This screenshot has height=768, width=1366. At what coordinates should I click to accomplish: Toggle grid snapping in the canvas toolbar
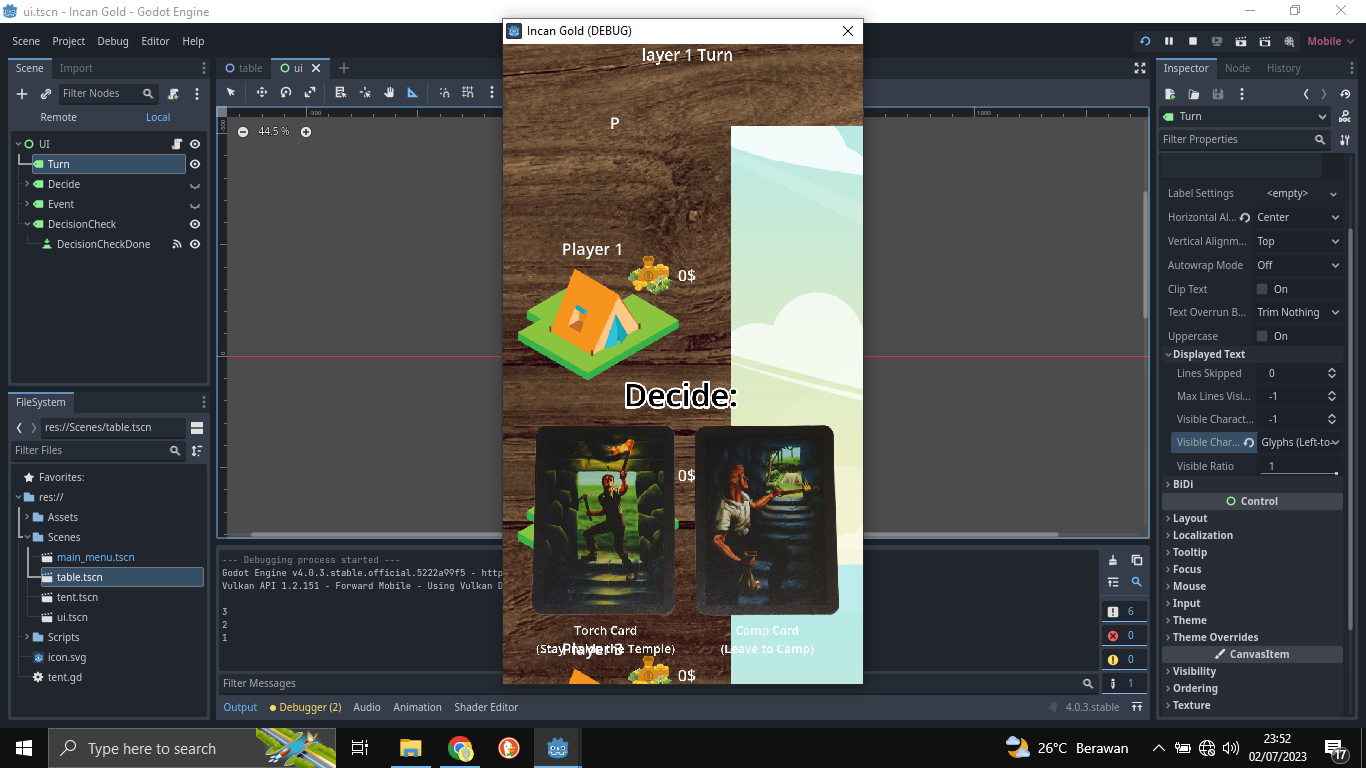point(467,92)
